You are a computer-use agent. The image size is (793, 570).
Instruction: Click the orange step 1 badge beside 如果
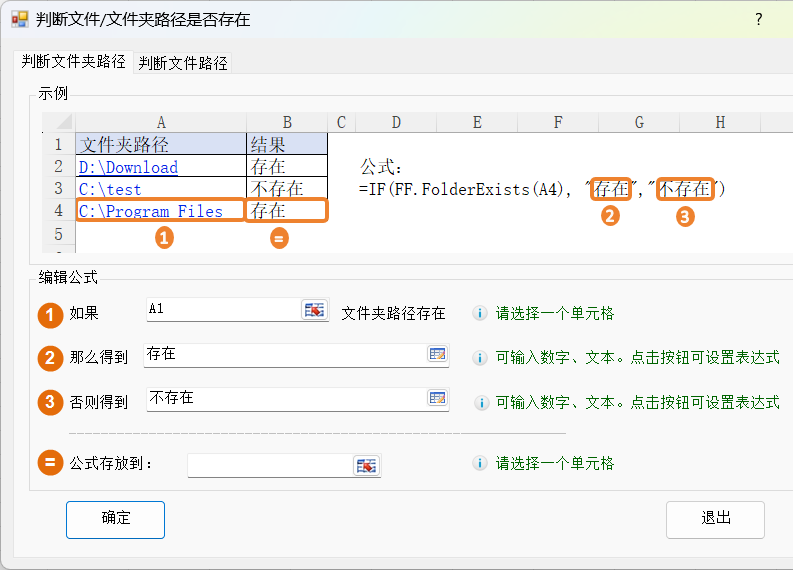tap(50, 314)
